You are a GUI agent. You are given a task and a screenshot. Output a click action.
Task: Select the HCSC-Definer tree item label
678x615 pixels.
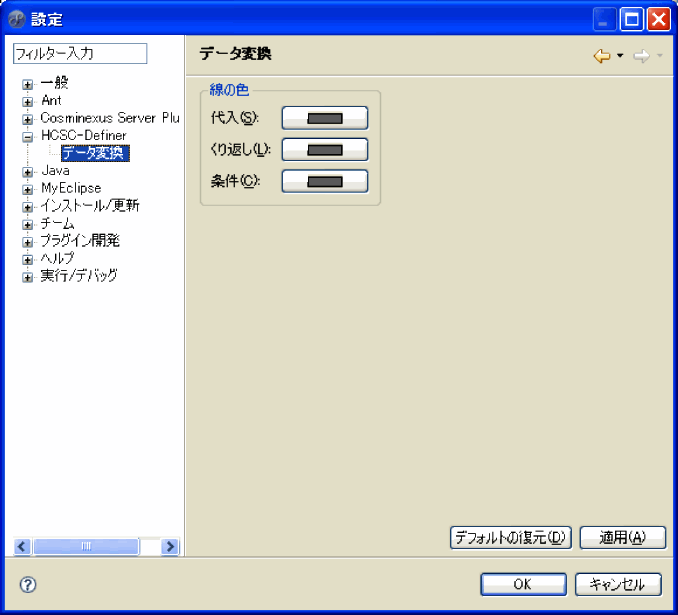(x=84, y=135)
